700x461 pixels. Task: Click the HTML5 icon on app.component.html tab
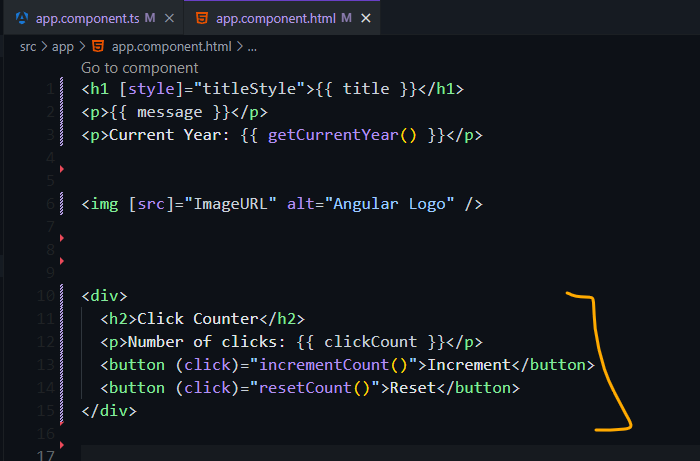(202, 18)
